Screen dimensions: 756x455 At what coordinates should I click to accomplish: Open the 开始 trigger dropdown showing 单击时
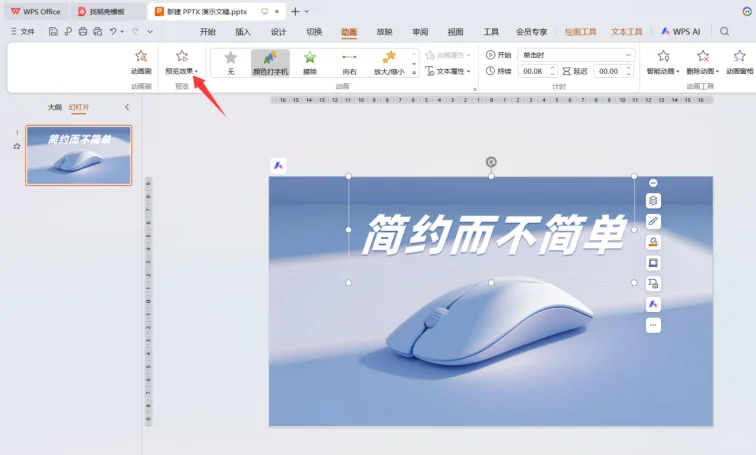tap(575, 54)
